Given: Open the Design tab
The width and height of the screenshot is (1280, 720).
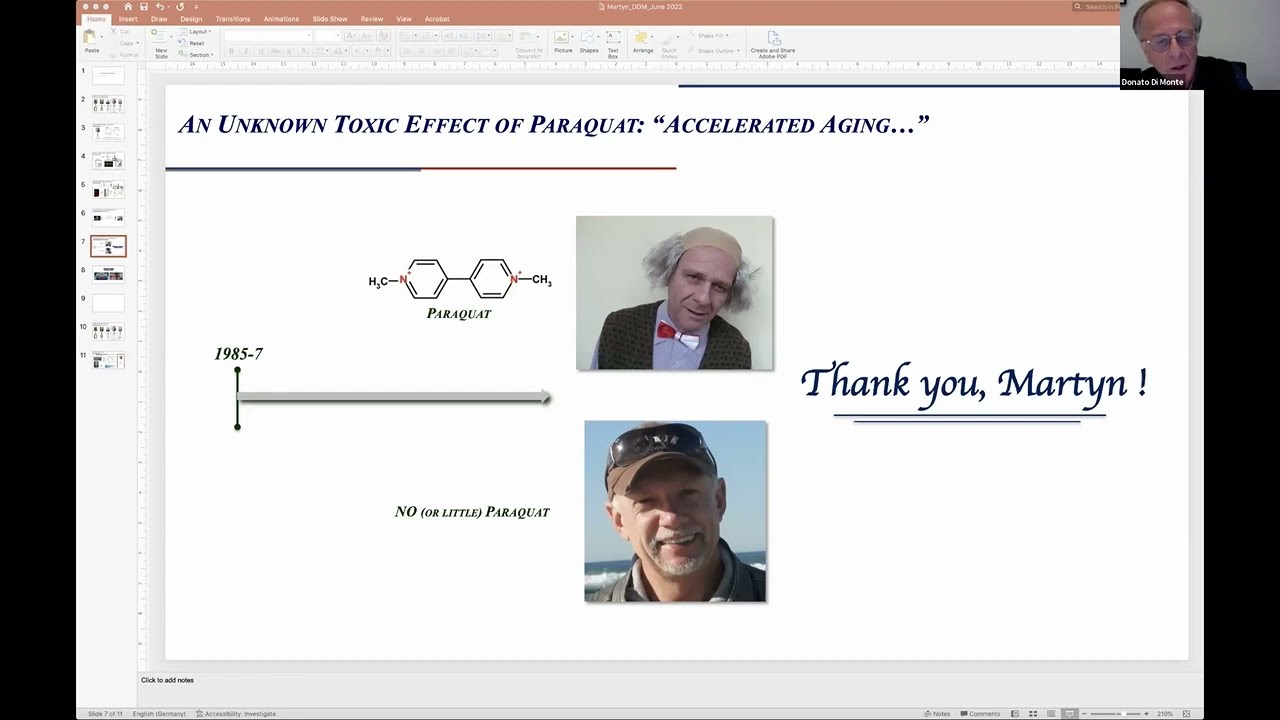Looking at the screenshot, I should (191, 19).
